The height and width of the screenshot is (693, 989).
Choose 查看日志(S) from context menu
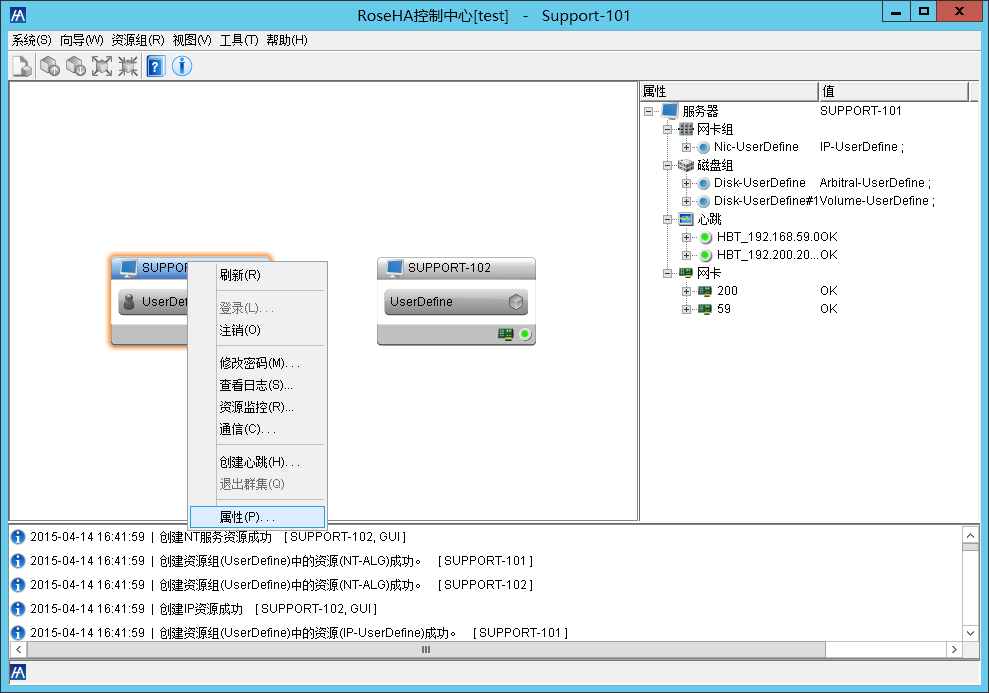(x=256, y=385)
